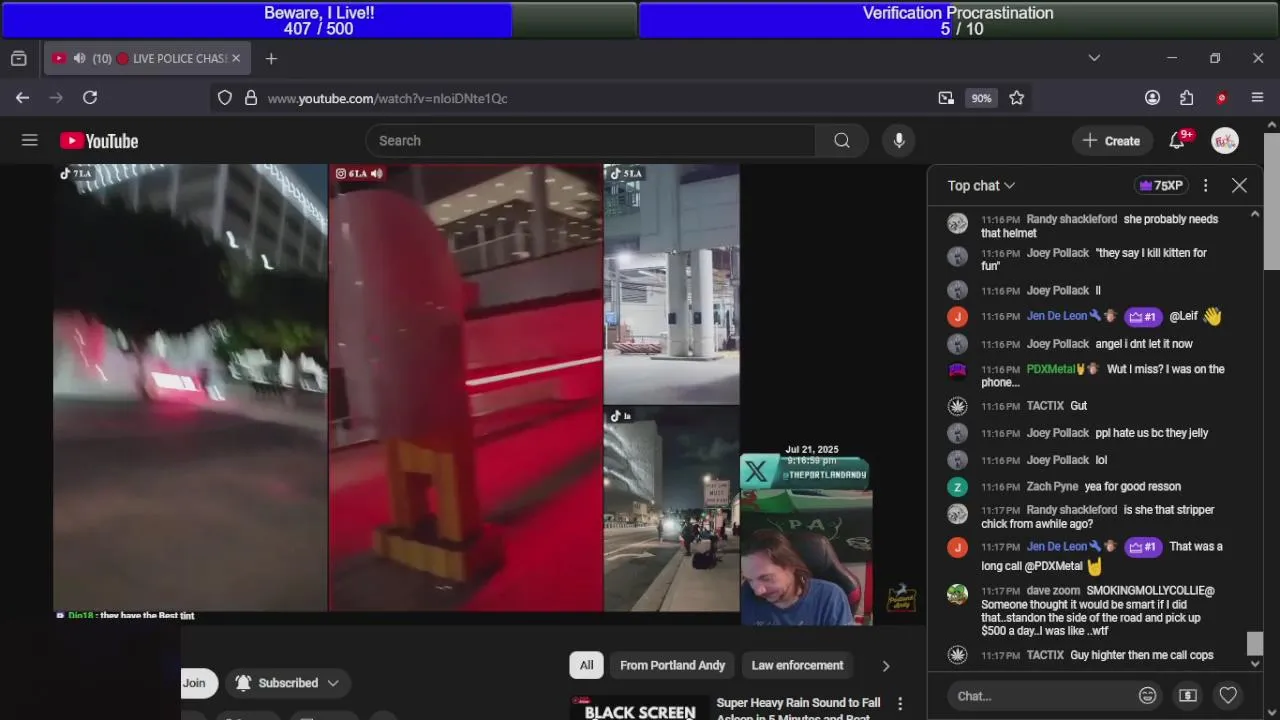Open picture-in-picture icon in address bar
Screen dimensions: 1280x720
coord(946,98)
